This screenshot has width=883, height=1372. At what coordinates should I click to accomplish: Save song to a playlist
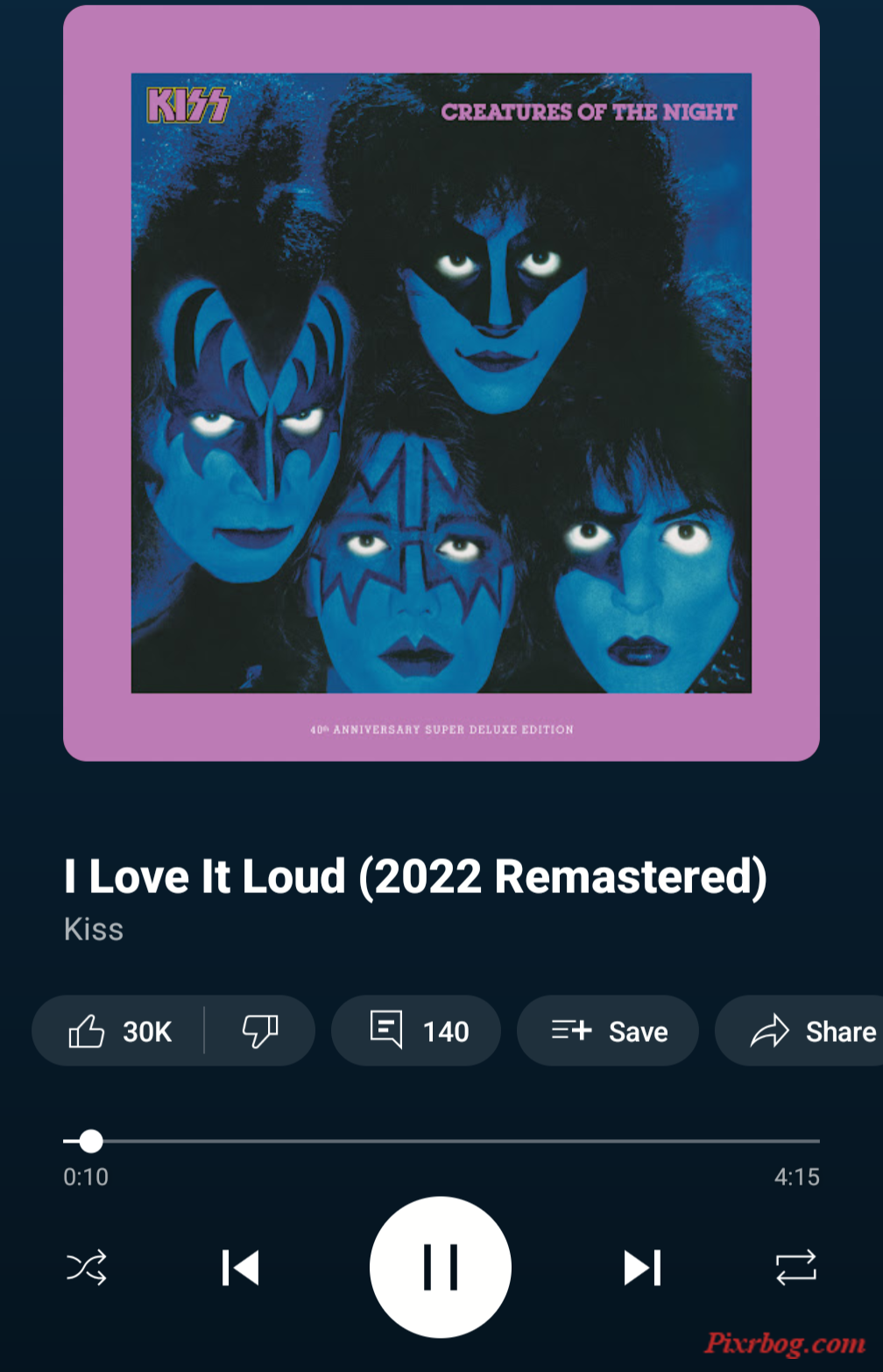[x=608, y=1031]
